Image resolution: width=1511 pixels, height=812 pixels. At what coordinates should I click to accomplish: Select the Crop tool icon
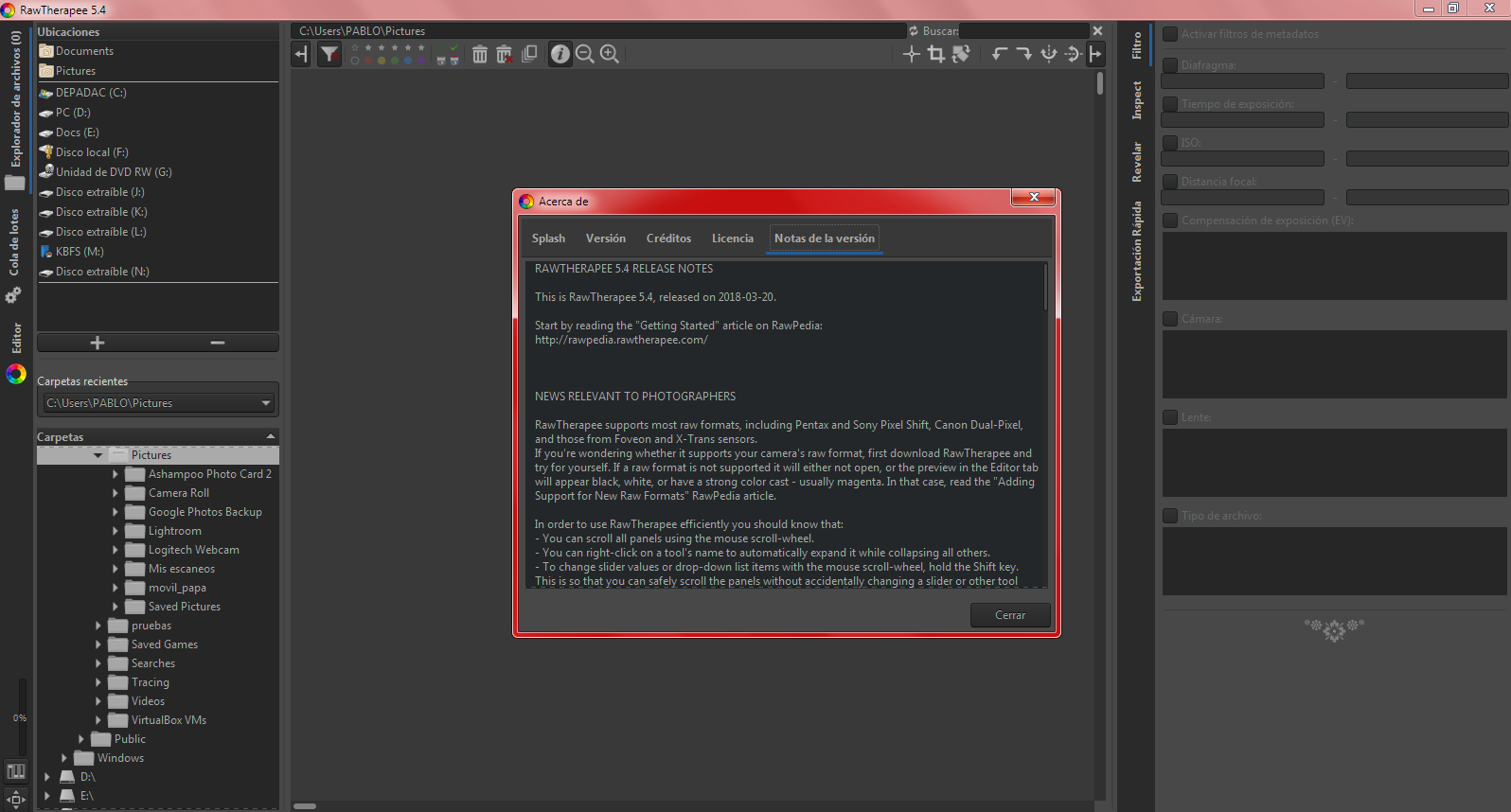[936, 54]
